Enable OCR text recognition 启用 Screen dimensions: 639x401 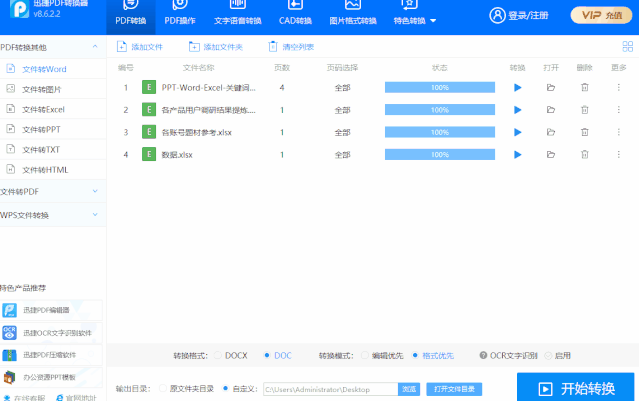pos(557,355)
